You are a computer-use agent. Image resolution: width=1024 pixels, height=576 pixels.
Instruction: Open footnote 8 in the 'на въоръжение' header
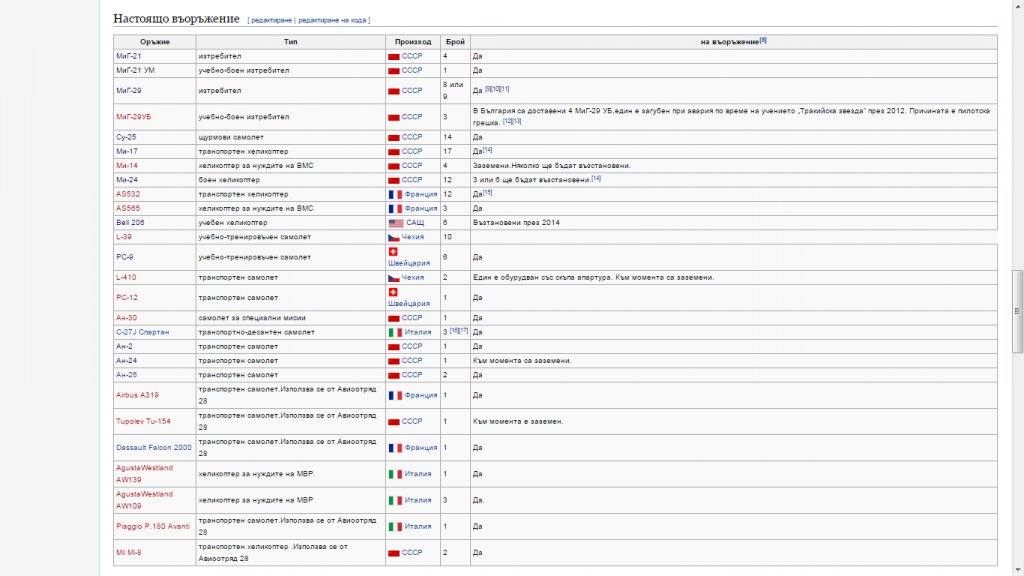[x=763, y=40]
